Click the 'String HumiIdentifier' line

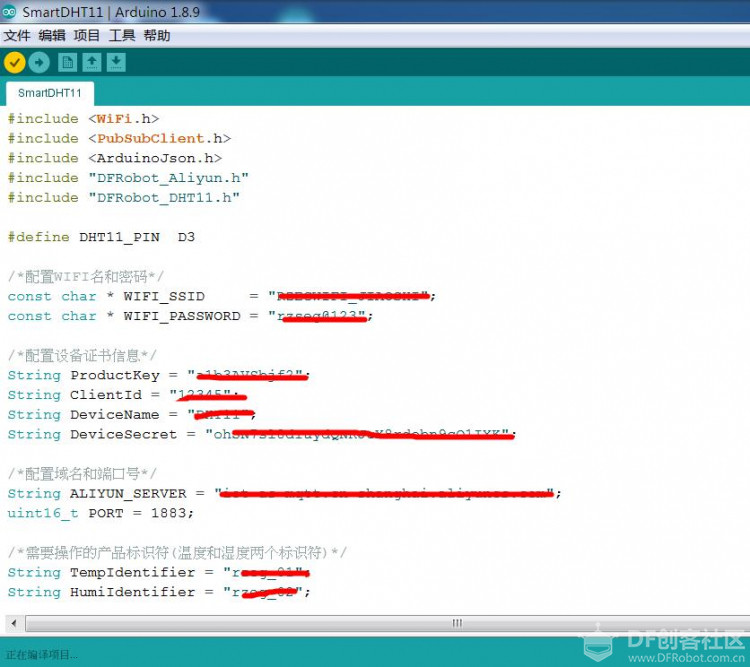159,592
